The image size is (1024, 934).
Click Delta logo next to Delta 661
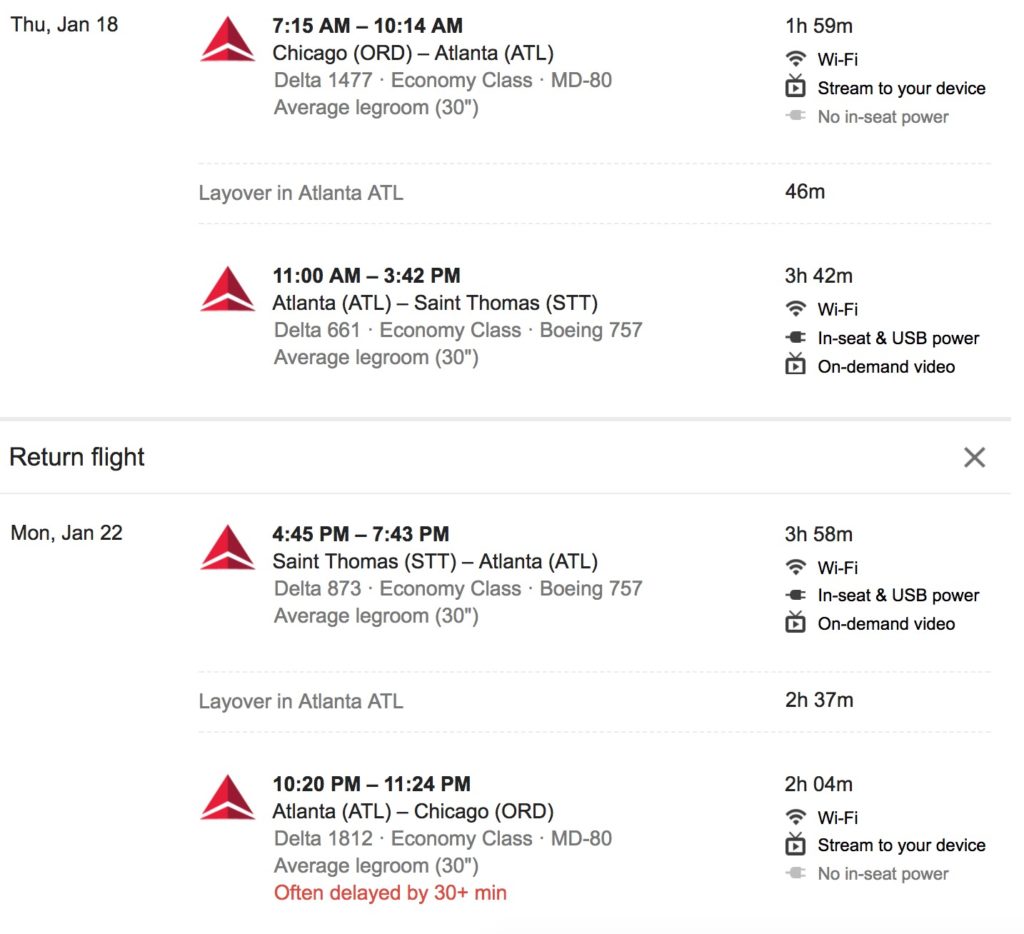[227, 289]
